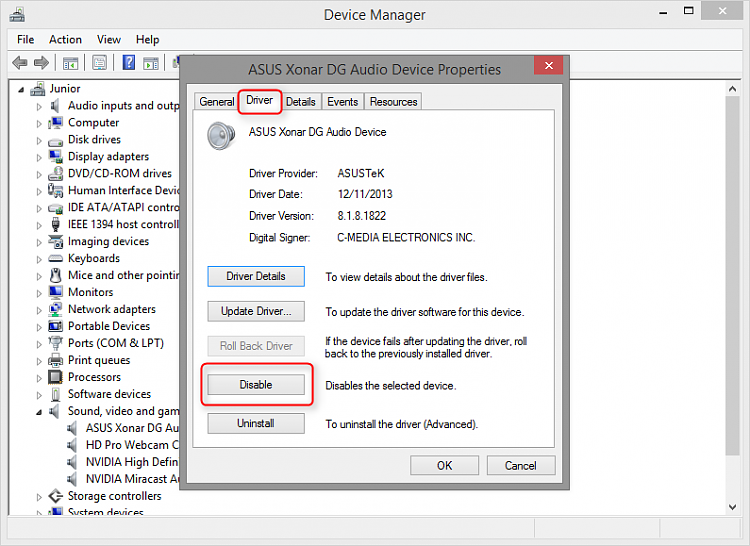Expand the Monitors node
Viewport: 750px width, 546px height.
[x=39, y=293]
